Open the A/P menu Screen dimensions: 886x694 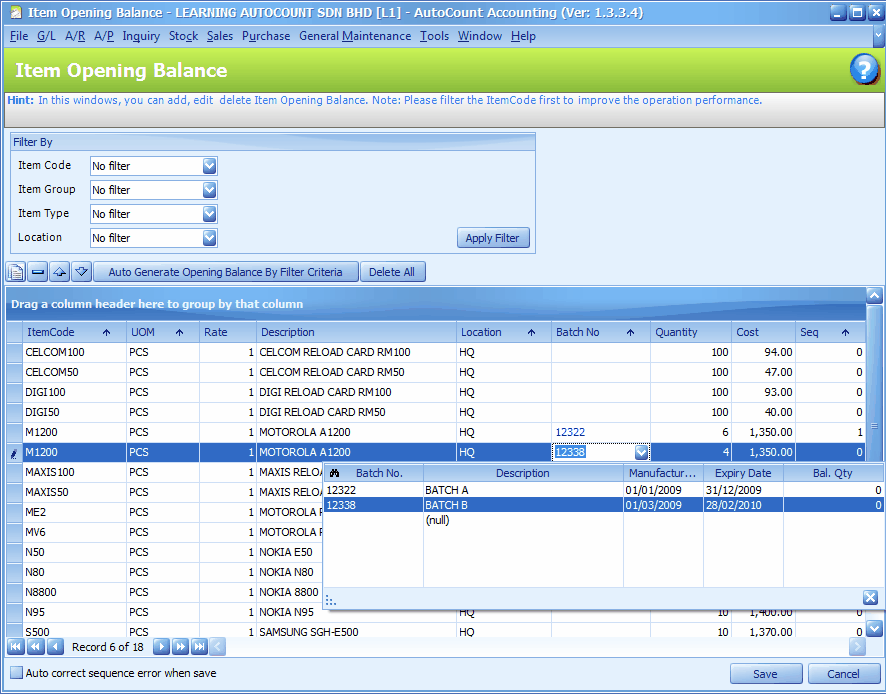click(104, 36)
